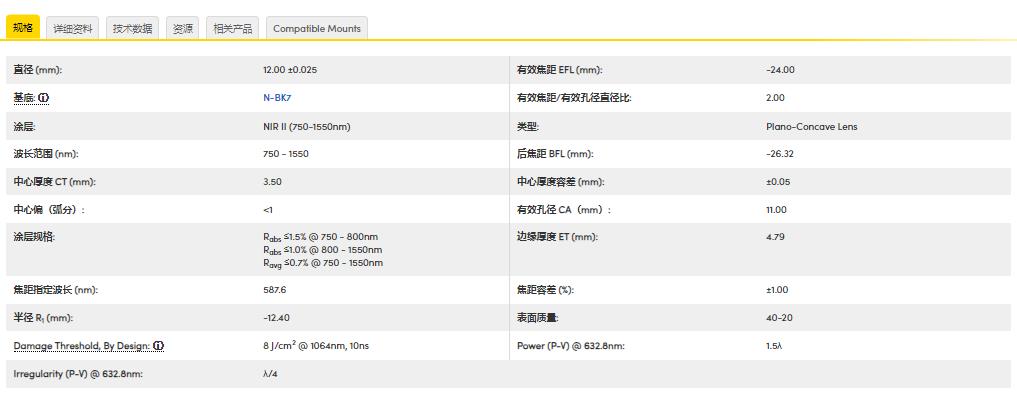Viewport: 1017px width, 401px height.
Task: Click the Damage Threshold, By Design label
Action: click(x=82, y=346)
